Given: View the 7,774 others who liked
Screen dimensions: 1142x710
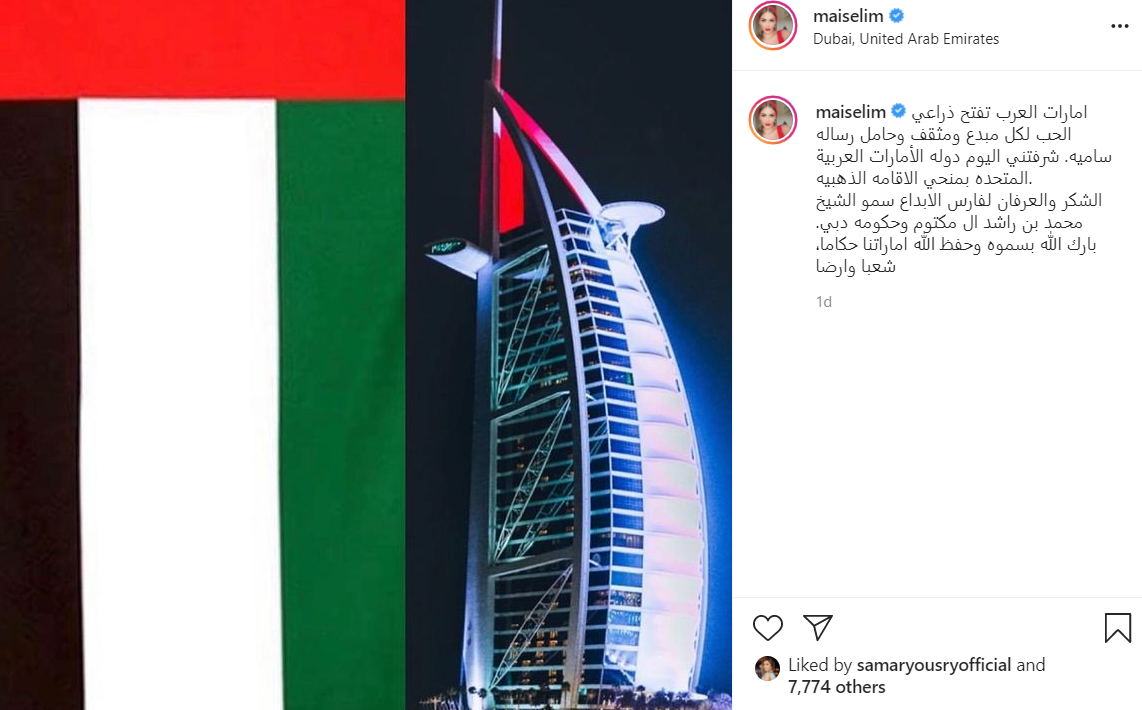Looking at the screenshot, I should 837,687.
